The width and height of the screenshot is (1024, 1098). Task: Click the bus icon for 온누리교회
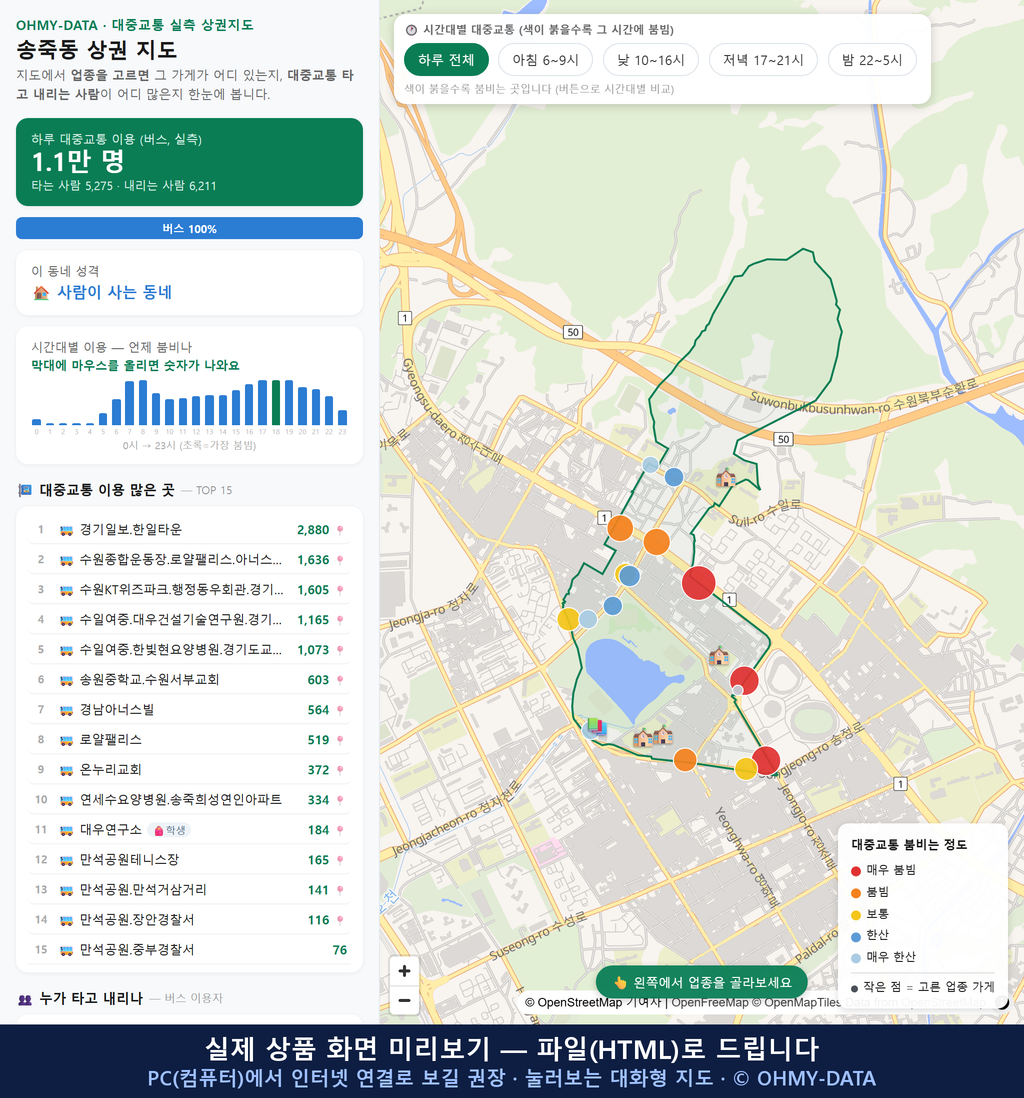(67, 770)
